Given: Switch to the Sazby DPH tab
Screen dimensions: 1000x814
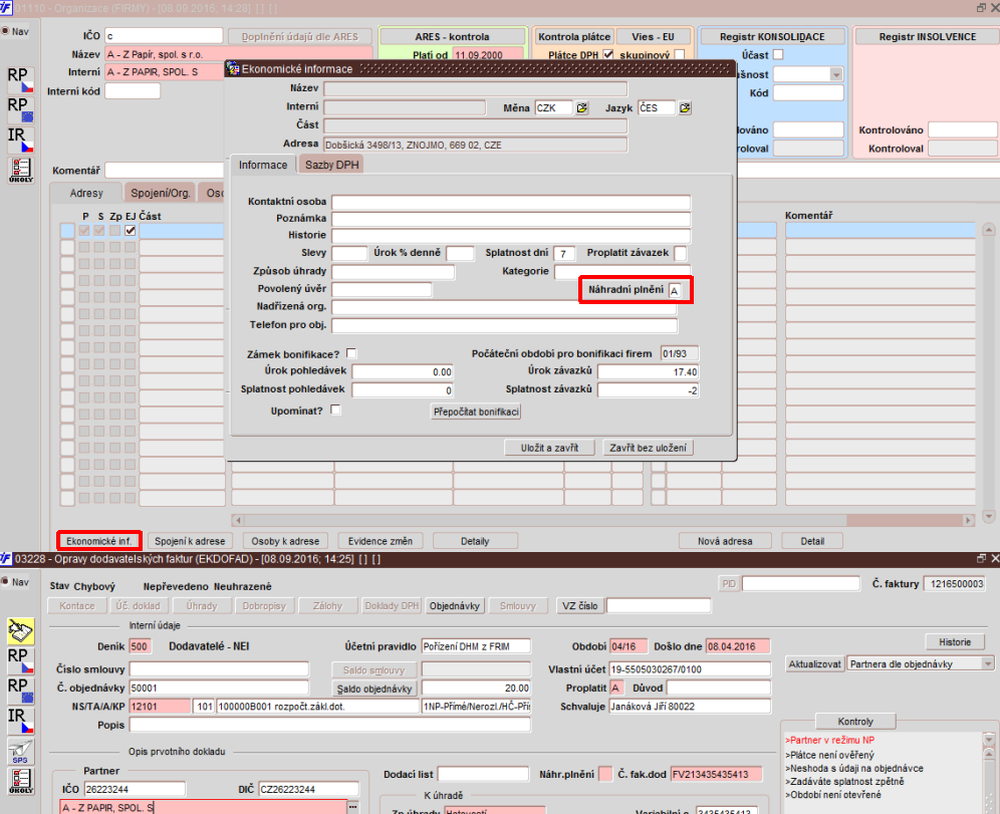Looking at the screenshot, I should (332, 165).
